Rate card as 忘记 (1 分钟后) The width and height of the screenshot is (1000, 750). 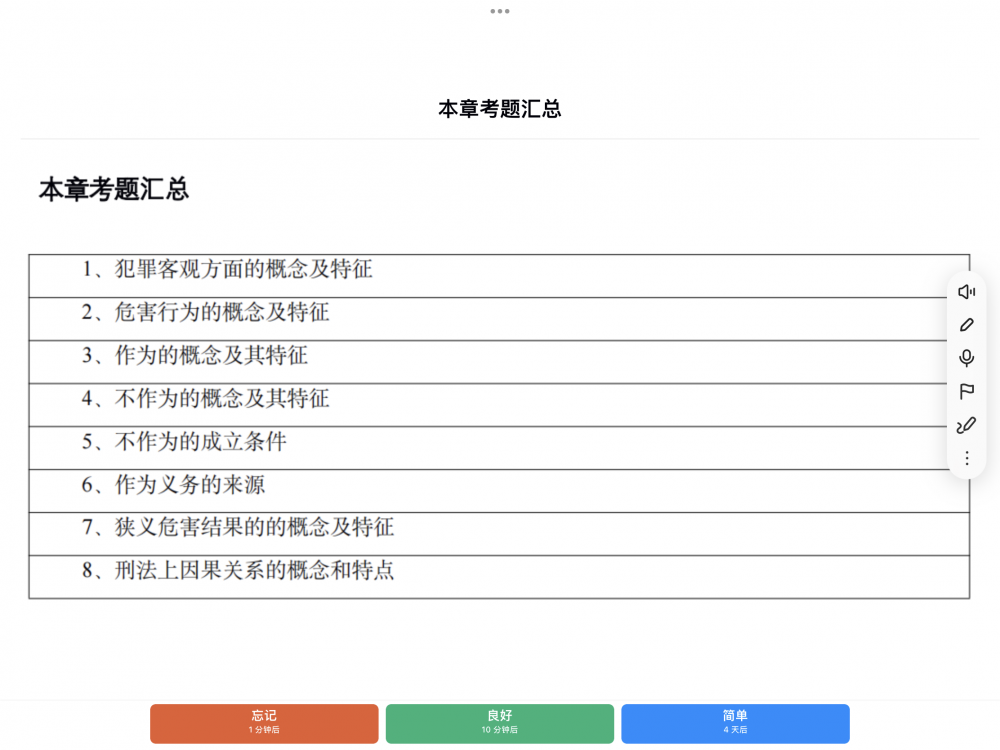coord(264,723)
